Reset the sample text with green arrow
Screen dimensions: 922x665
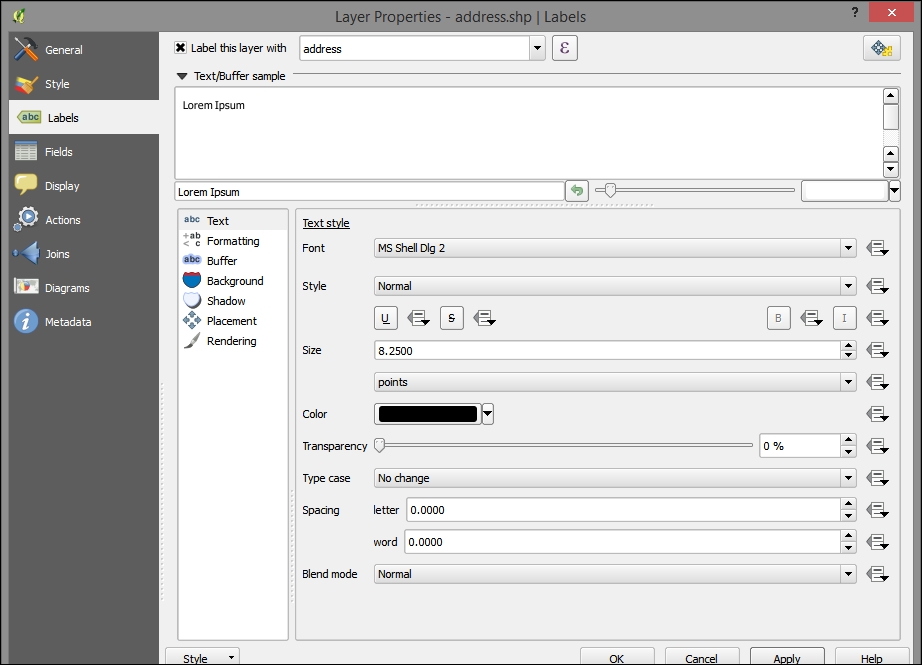[576, 191]
